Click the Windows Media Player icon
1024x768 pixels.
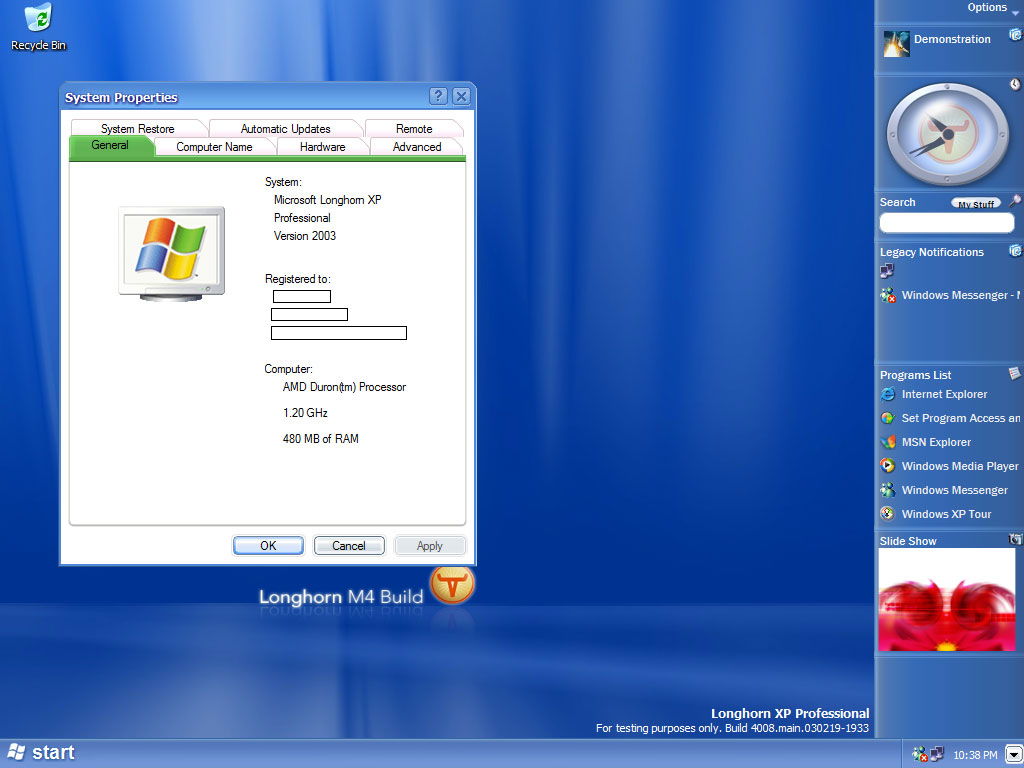click(x=888, y=466)
